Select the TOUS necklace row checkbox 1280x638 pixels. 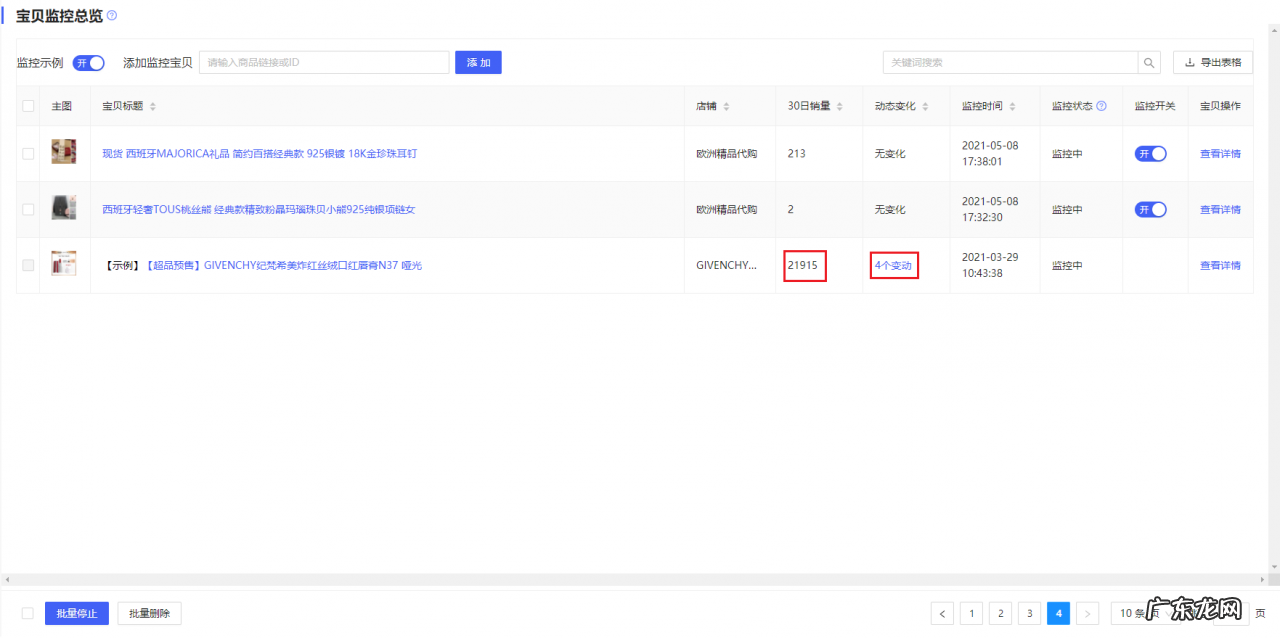tap(28, 210)
